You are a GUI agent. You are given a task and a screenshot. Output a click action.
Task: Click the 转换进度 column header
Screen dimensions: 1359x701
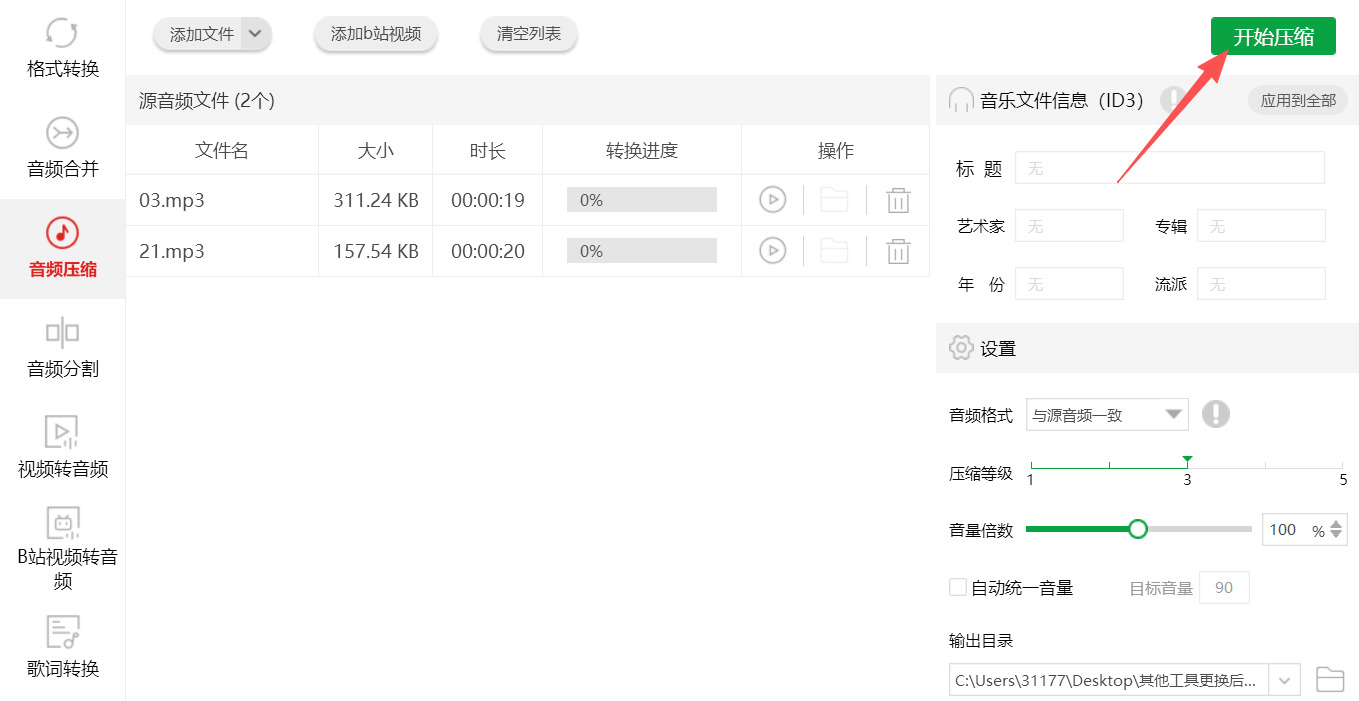coord(642,151)
